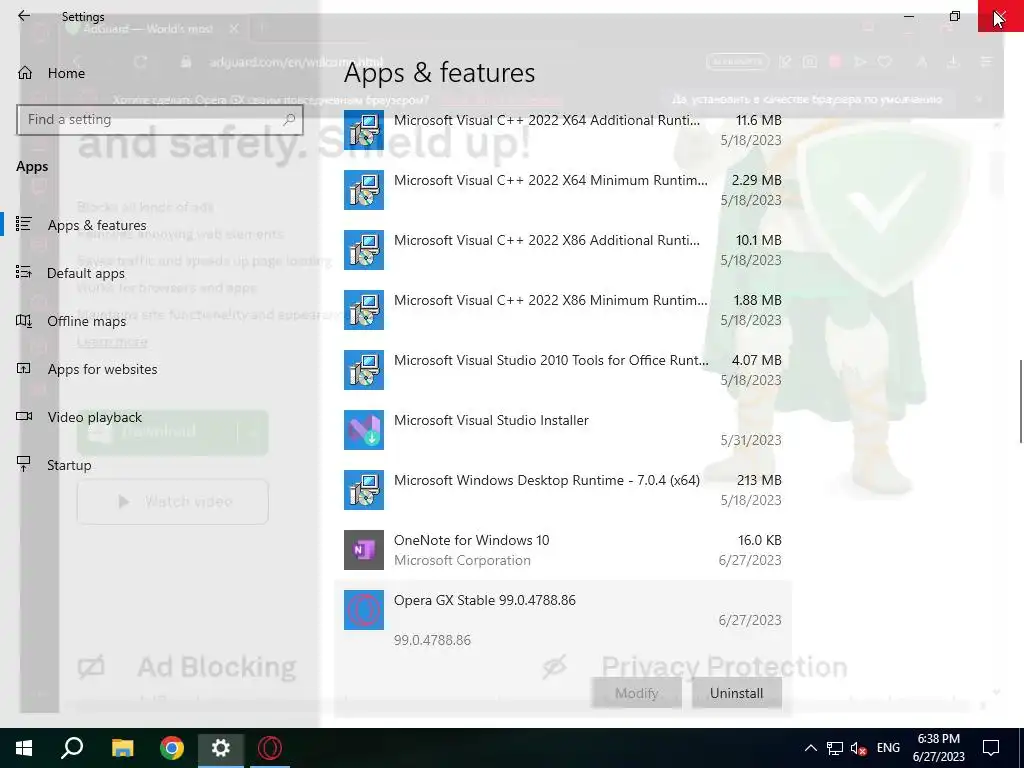Click the Windows Desktop Runtime installer icon
The height and width of the screenshot is (768, 1024).
[x=364, y=490]
